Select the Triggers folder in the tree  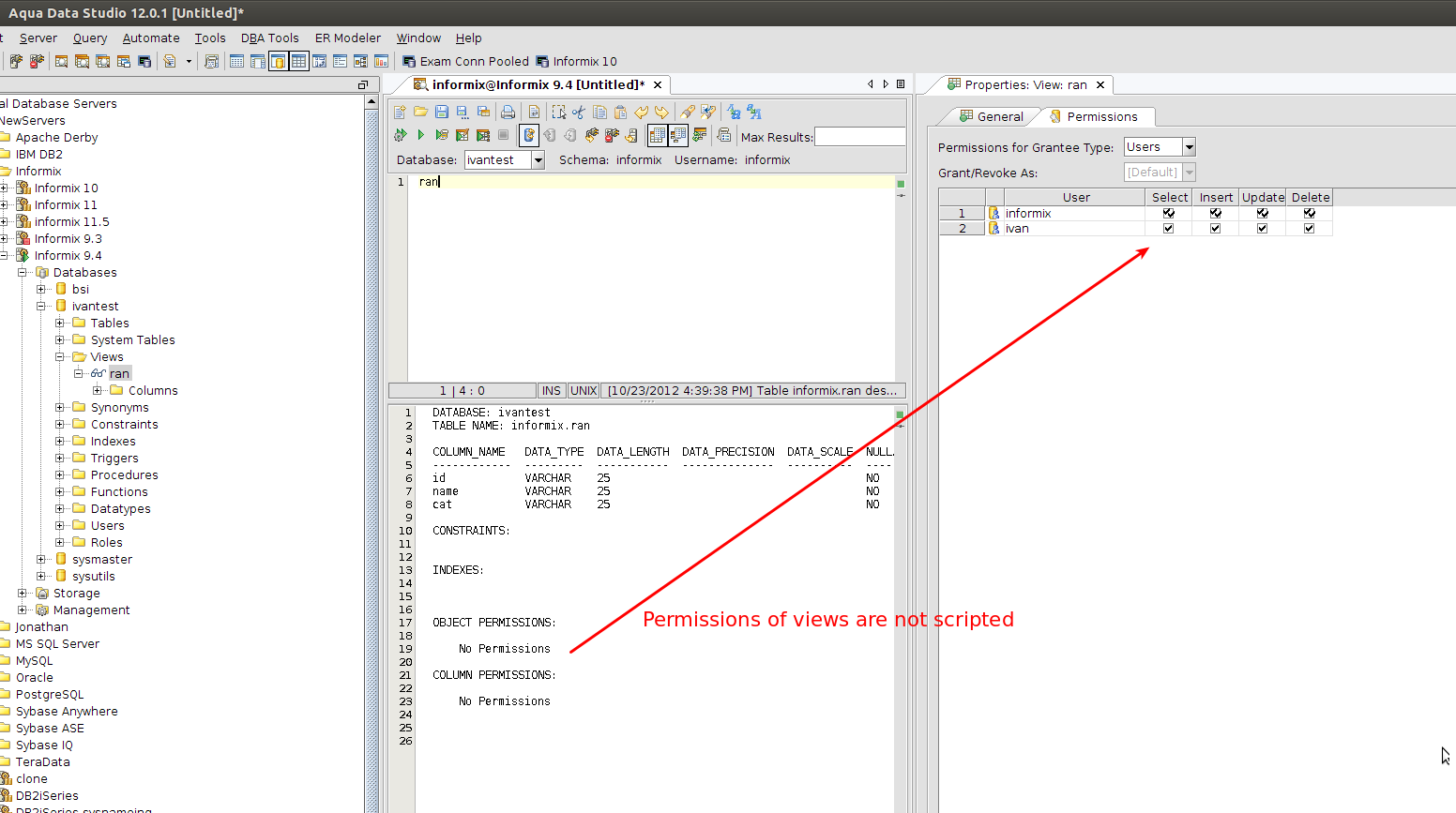click(x=114, y=458)
